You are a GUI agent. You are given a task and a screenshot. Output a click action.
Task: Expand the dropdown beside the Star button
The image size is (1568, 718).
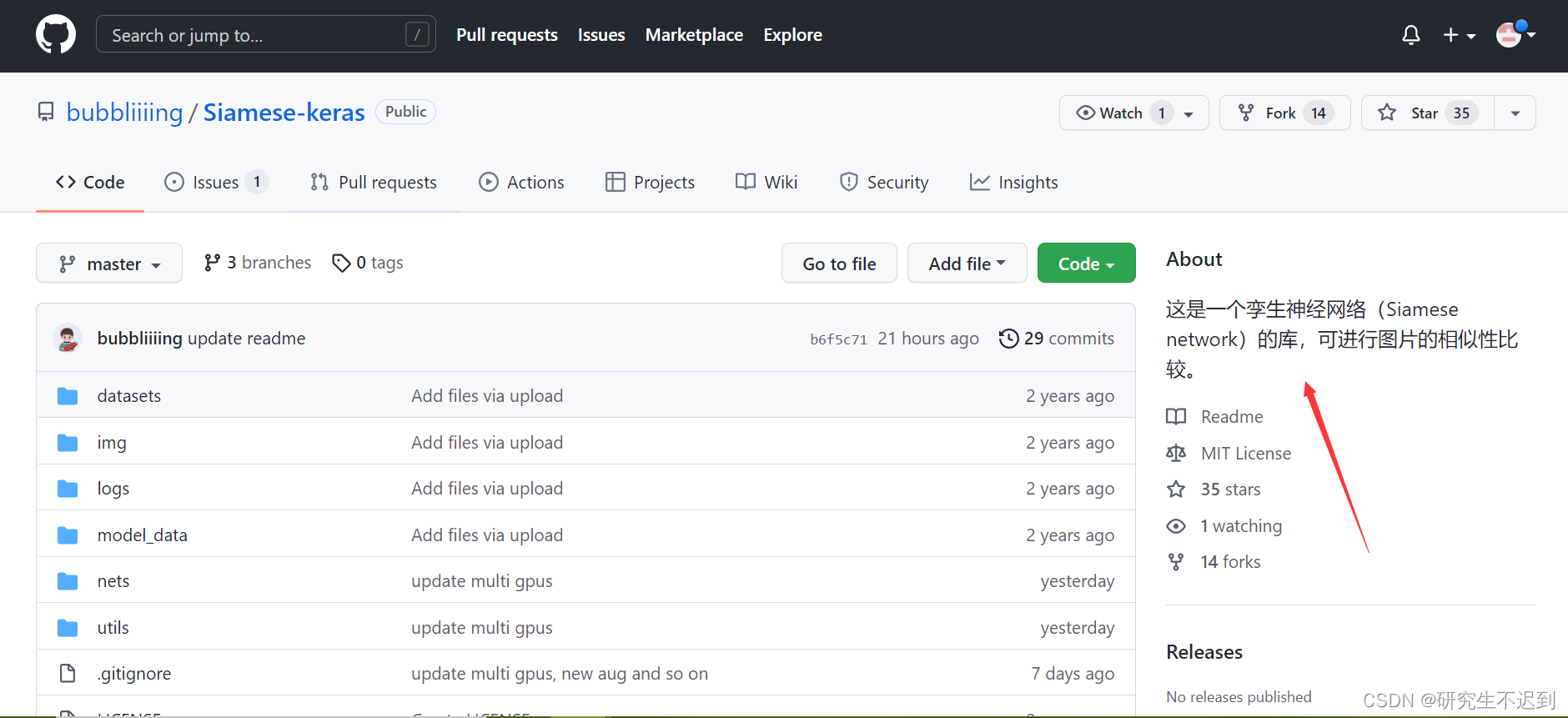click(x=1515, y=113)
